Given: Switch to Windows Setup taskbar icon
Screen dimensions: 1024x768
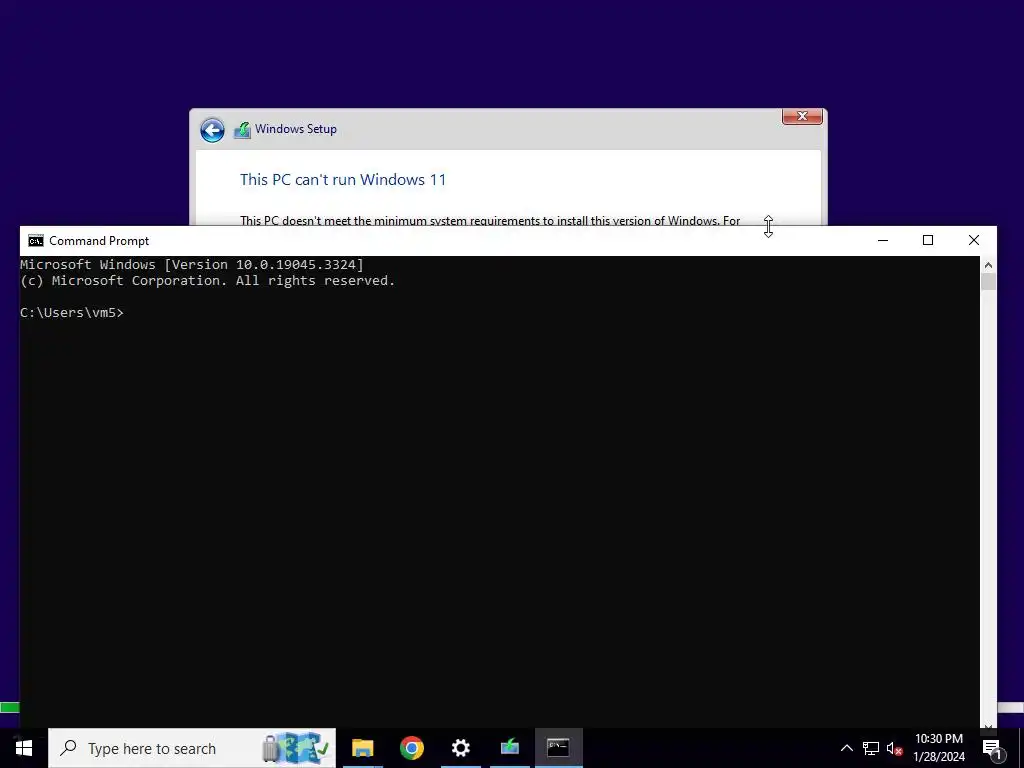Looking at the screenshot, I should pyautogui.click(x=509, y=748).
